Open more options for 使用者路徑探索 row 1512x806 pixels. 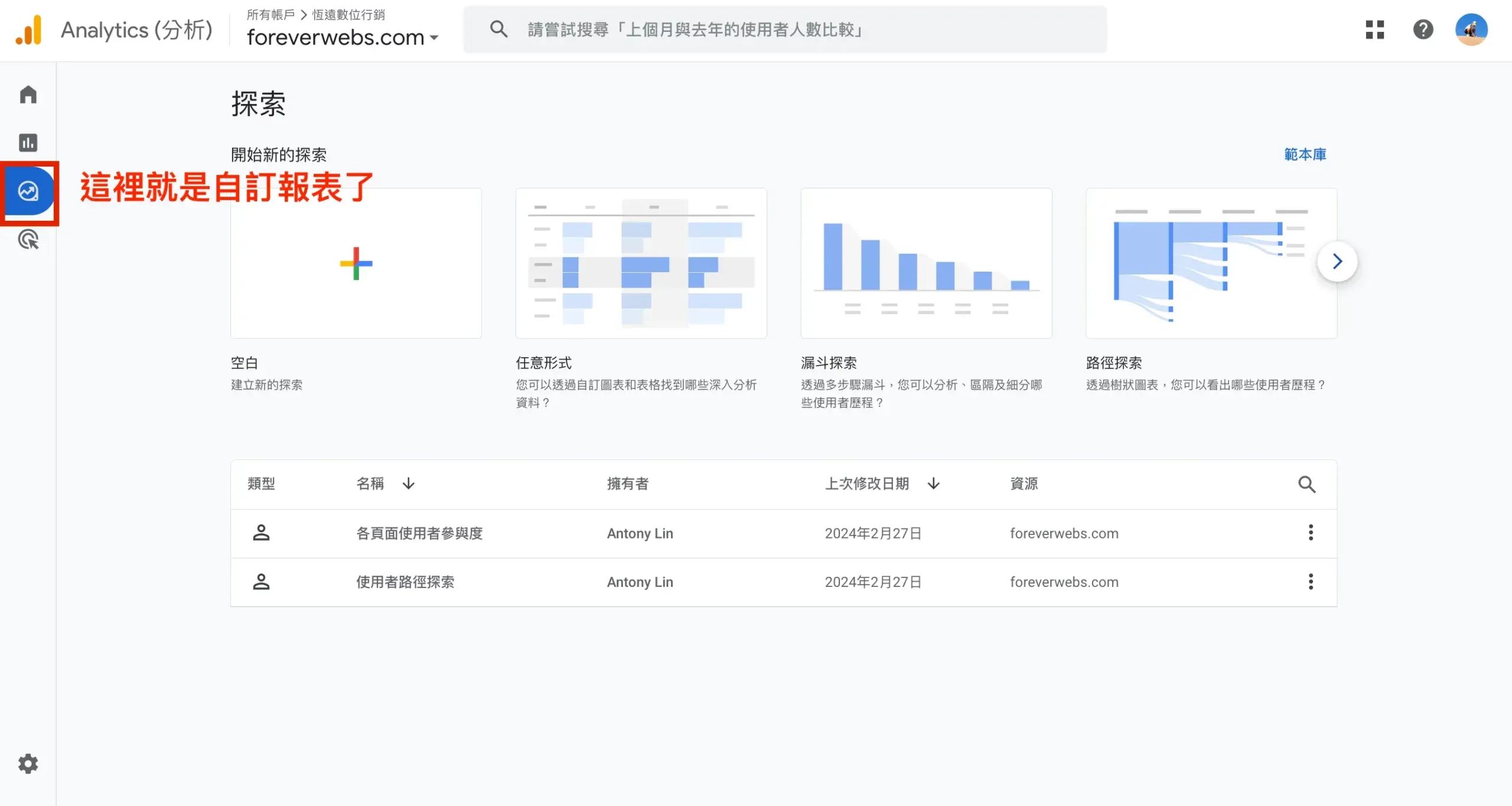(x=1311, y=582)
